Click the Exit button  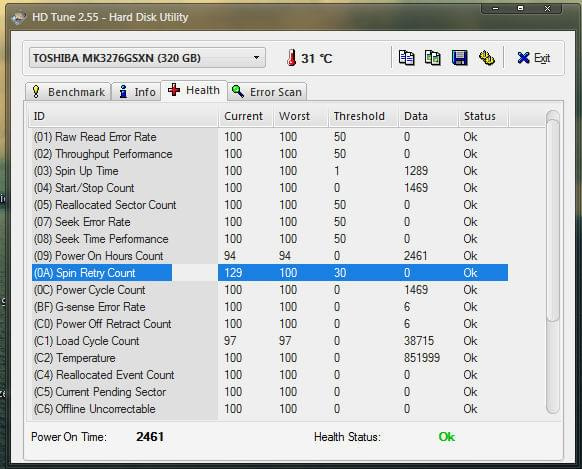tap(534, 58)
